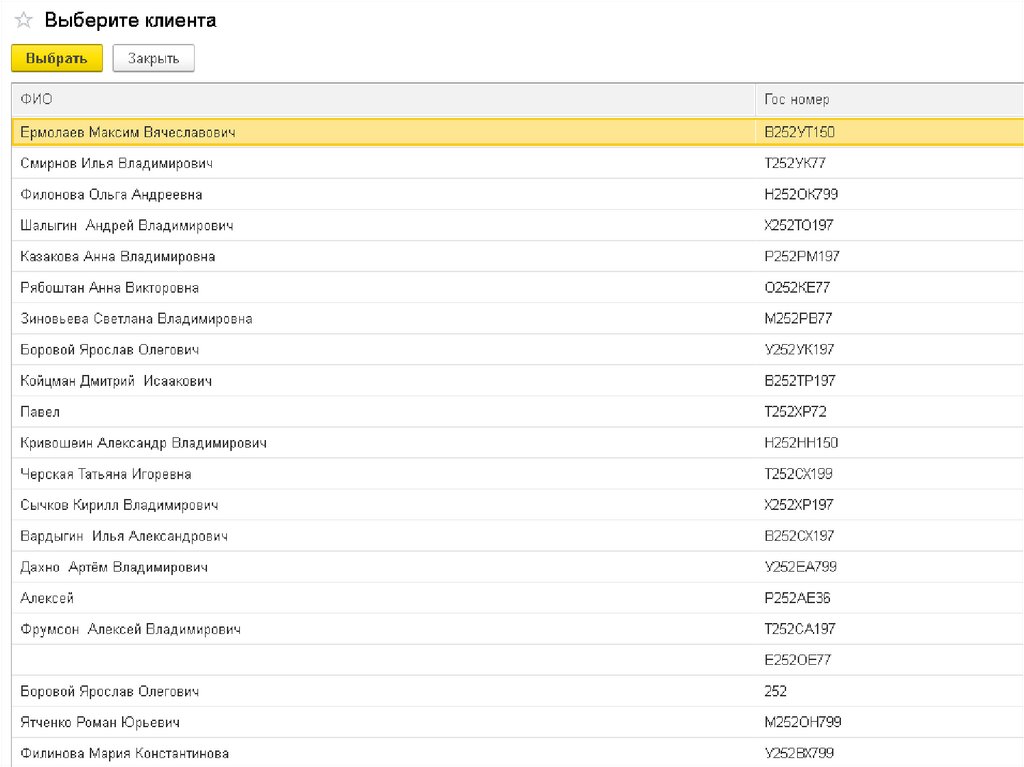The height and width of the screenshot is (767, 1024).
Task: Select Рябоштан Анна Викторовна entry
Action: point(110,287)
